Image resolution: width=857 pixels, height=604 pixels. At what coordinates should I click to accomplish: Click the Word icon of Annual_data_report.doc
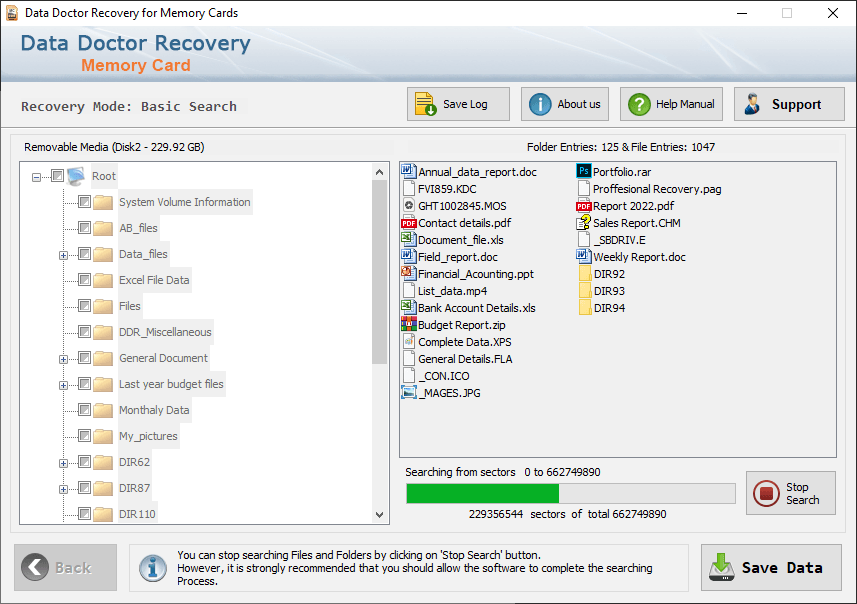click(x=409, y=172)
